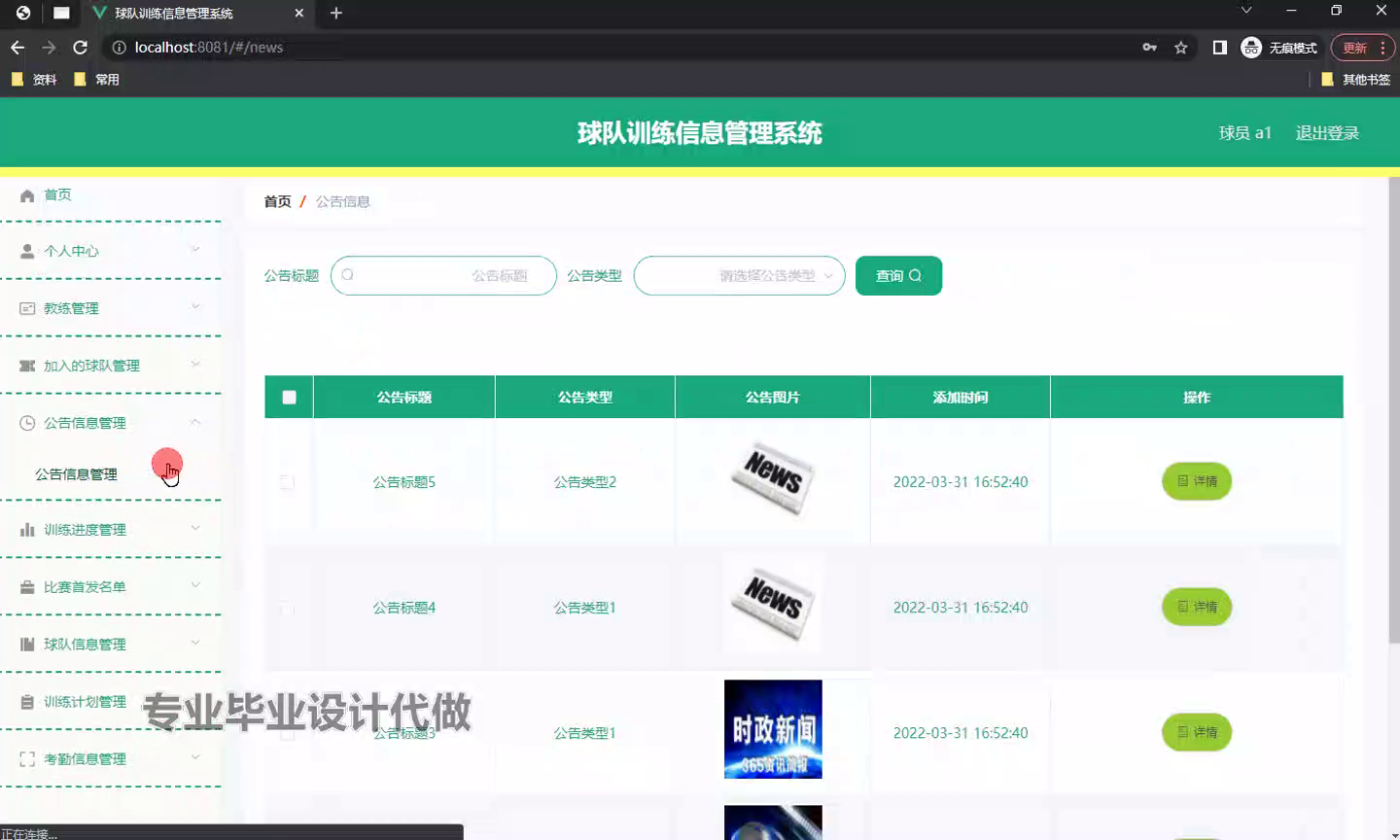Select the checkbox next to 公告标题4
The width and height of the screenshot is (1400, 840).
tap(286, 610)
